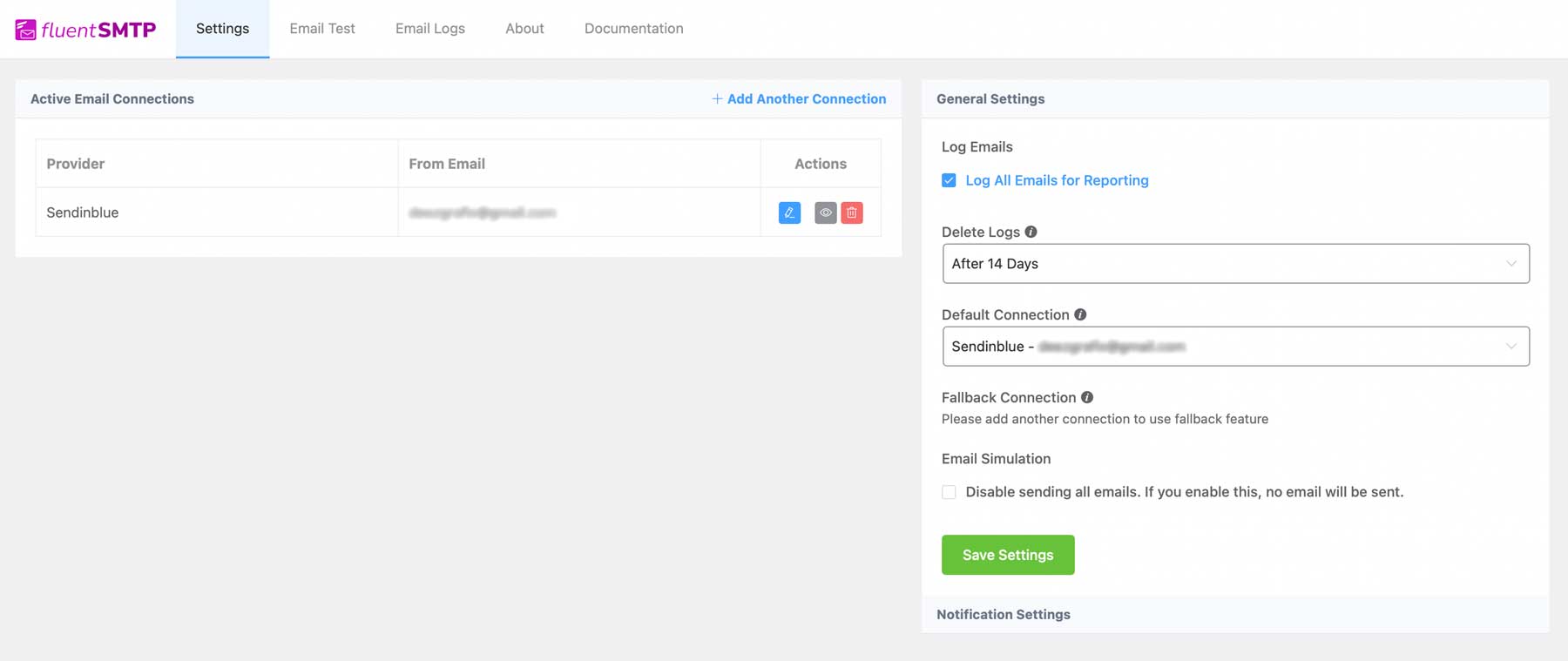Image resolution: width=1568 pixels, height=661 pixels.
Task: Click the fluentSMTP logo icon
Action: (x=26, y=30)
